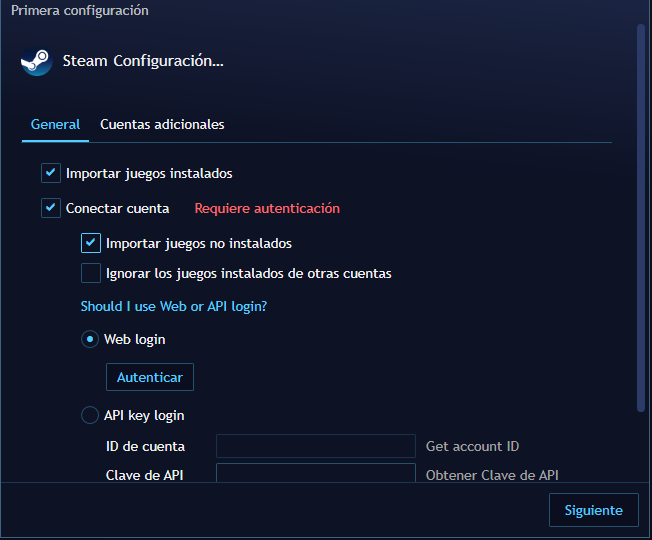This screenshot has height=540, width=652.
Task: Click the Requiere autenticación status text
Action: 267,208
